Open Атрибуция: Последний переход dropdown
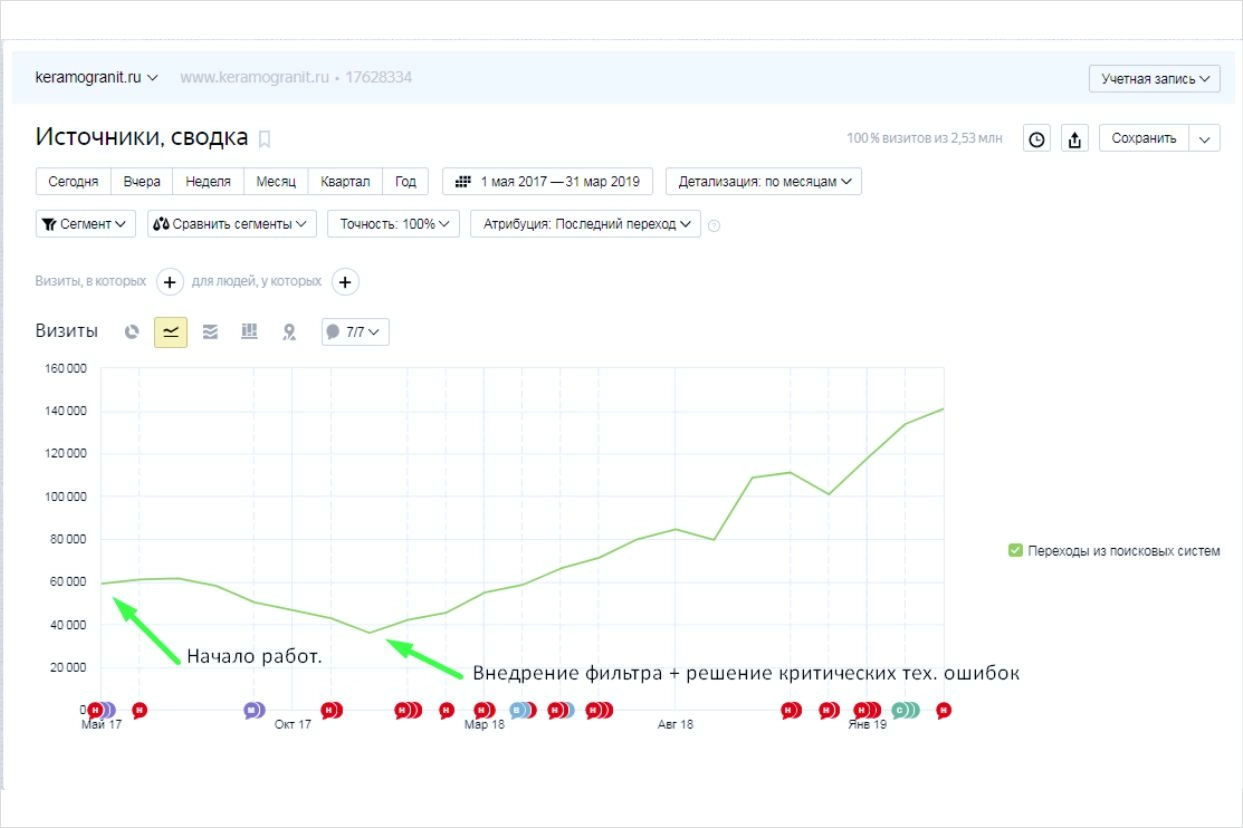This screenshot has width=1243, height=828. click(x=586, y=224)
